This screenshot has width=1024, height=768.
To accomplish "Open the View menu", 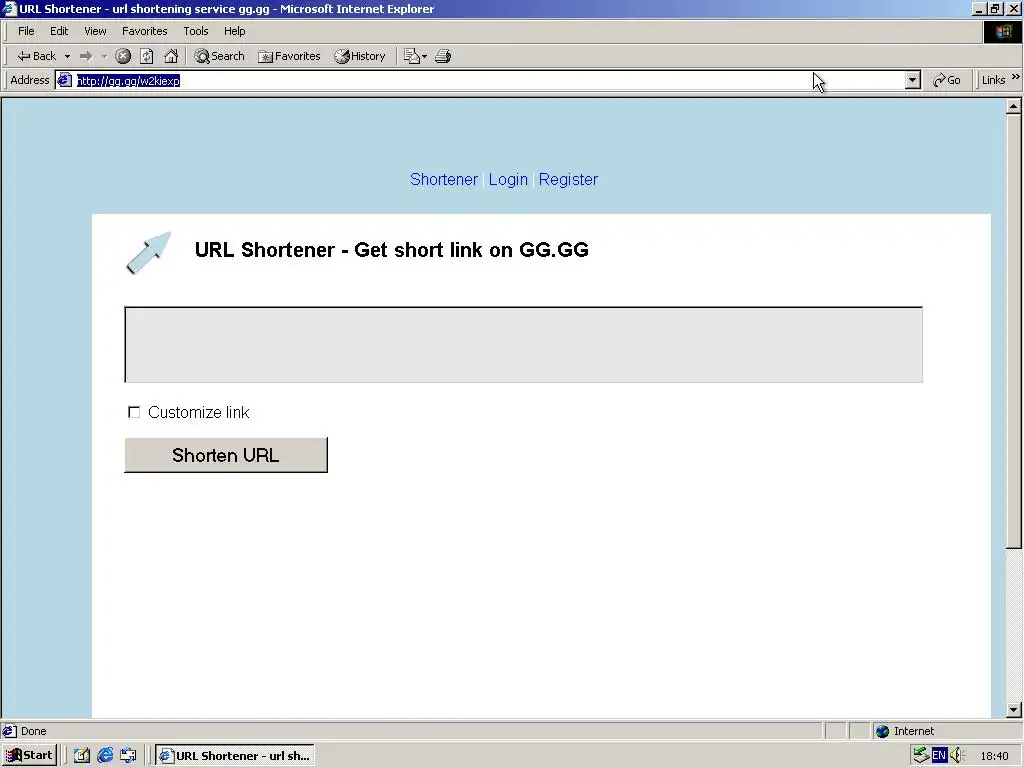I will (95, 31).
